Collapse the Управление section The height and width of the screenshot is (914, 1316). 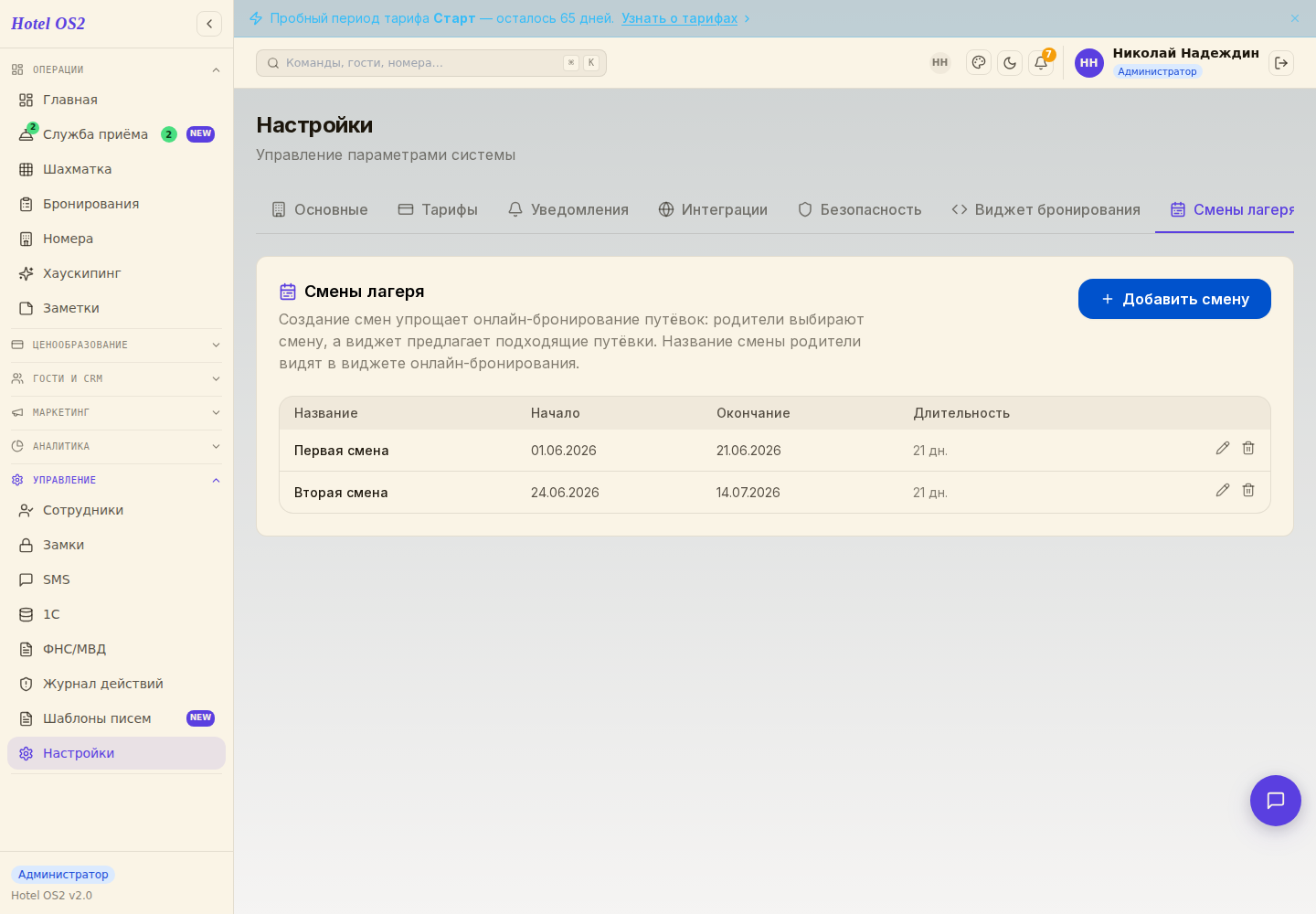(x=116, y=480)
